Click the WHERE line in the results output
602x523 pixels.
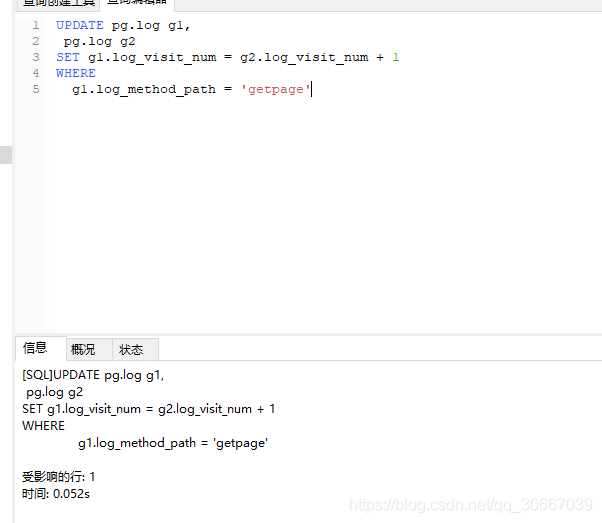point(43,426)
